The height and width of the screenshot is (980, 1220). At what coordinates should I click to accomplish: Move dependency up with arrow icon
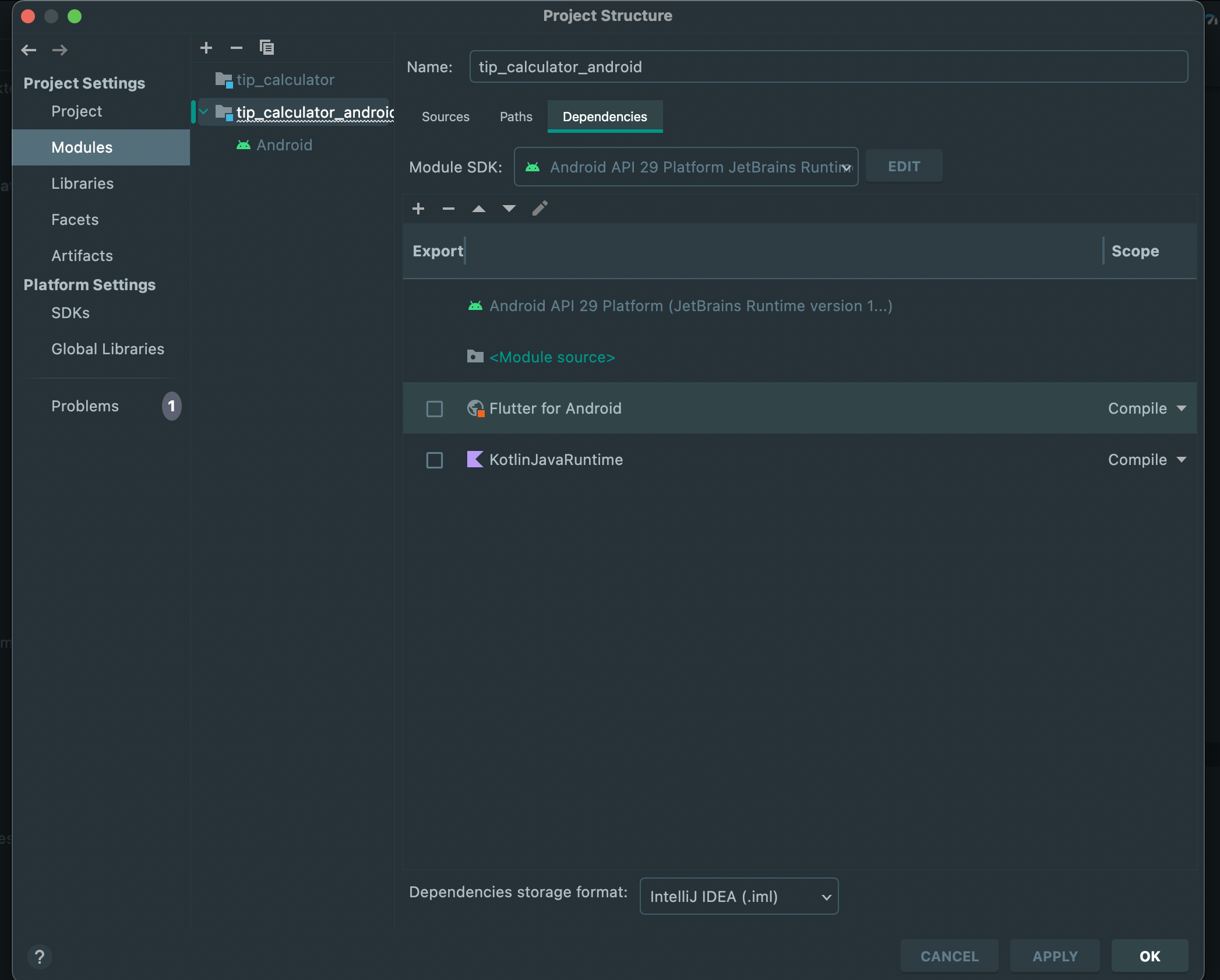coord(479,209)
